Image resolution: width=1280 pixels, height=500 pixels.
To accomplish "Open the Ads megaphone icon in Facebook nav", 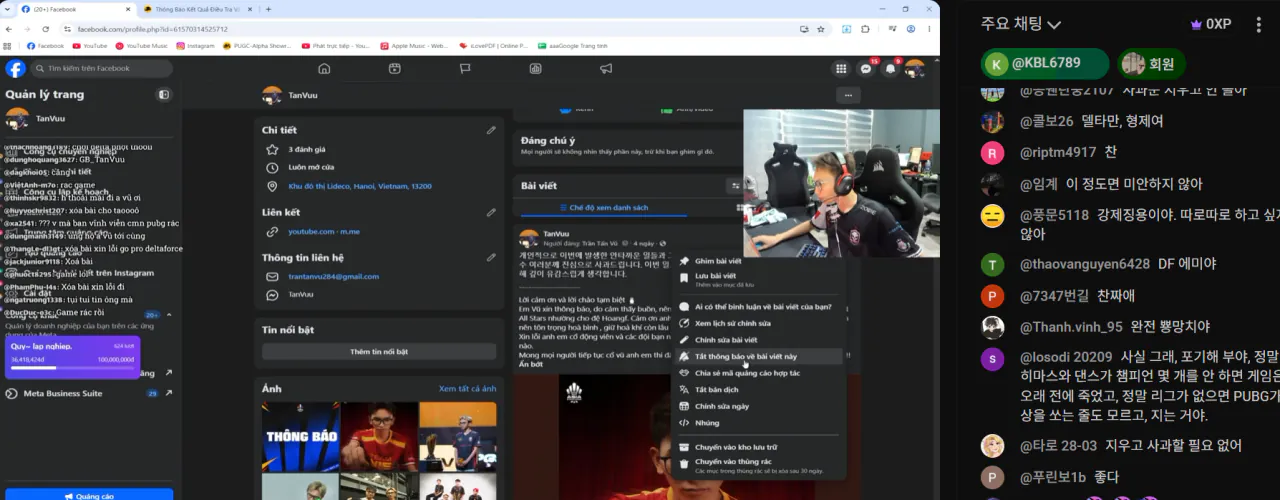I will click(606, 69).
